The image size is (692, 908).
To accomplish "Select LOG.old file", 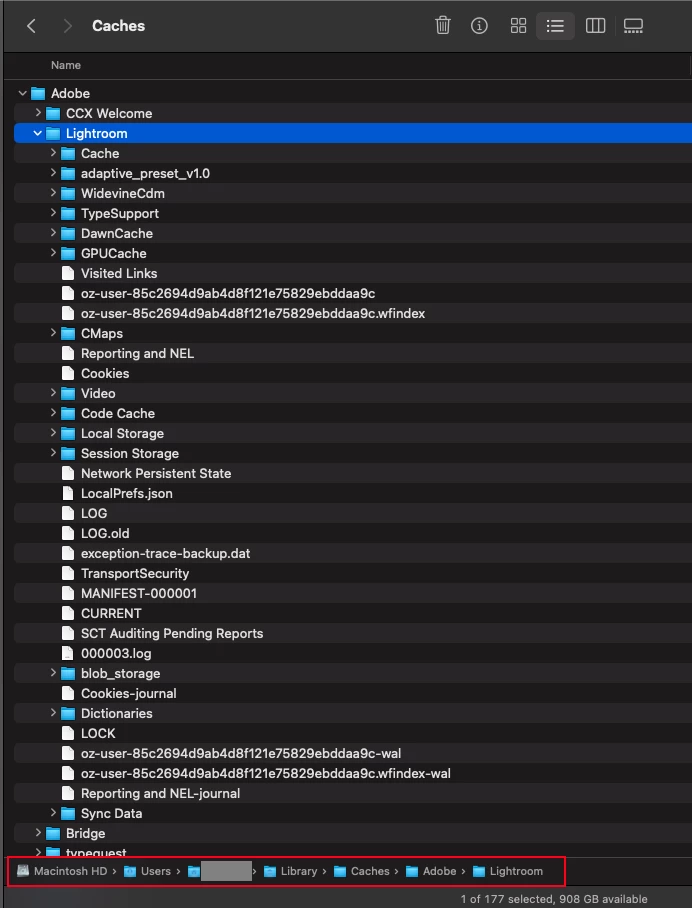I will (x=353, y=533).
